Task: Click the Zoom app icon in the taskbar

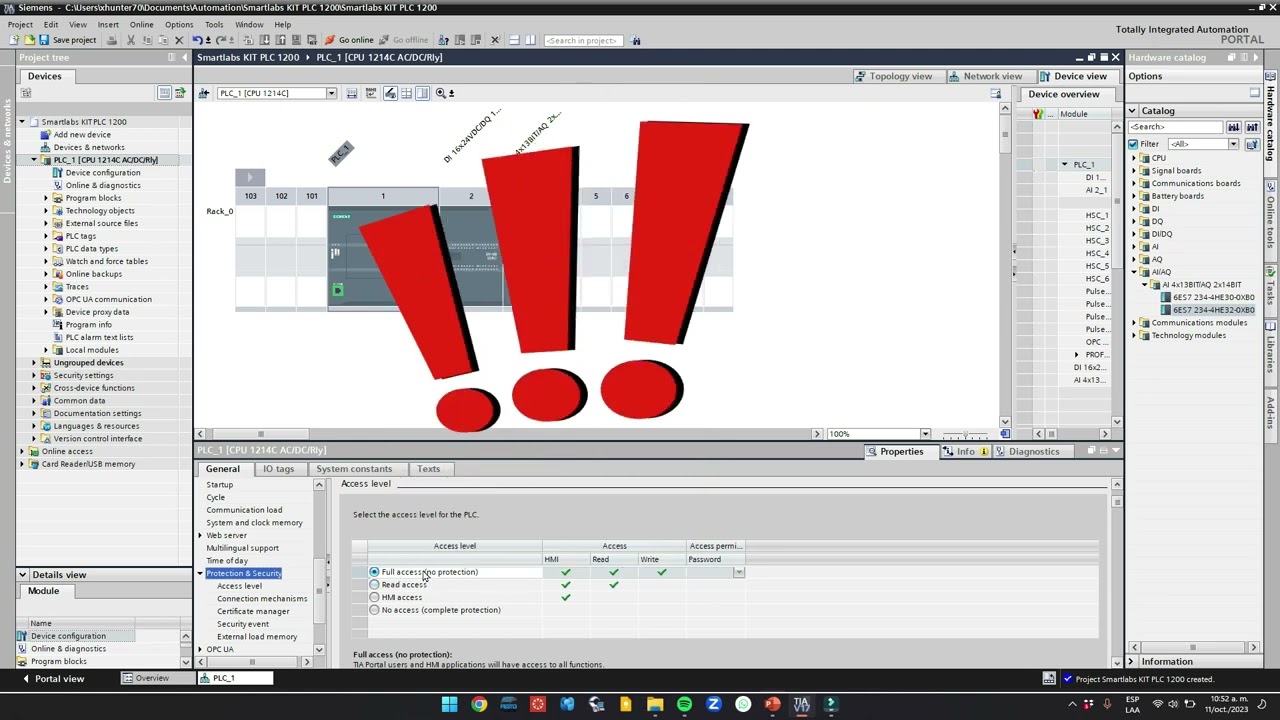Action: [x=714, y=704]
